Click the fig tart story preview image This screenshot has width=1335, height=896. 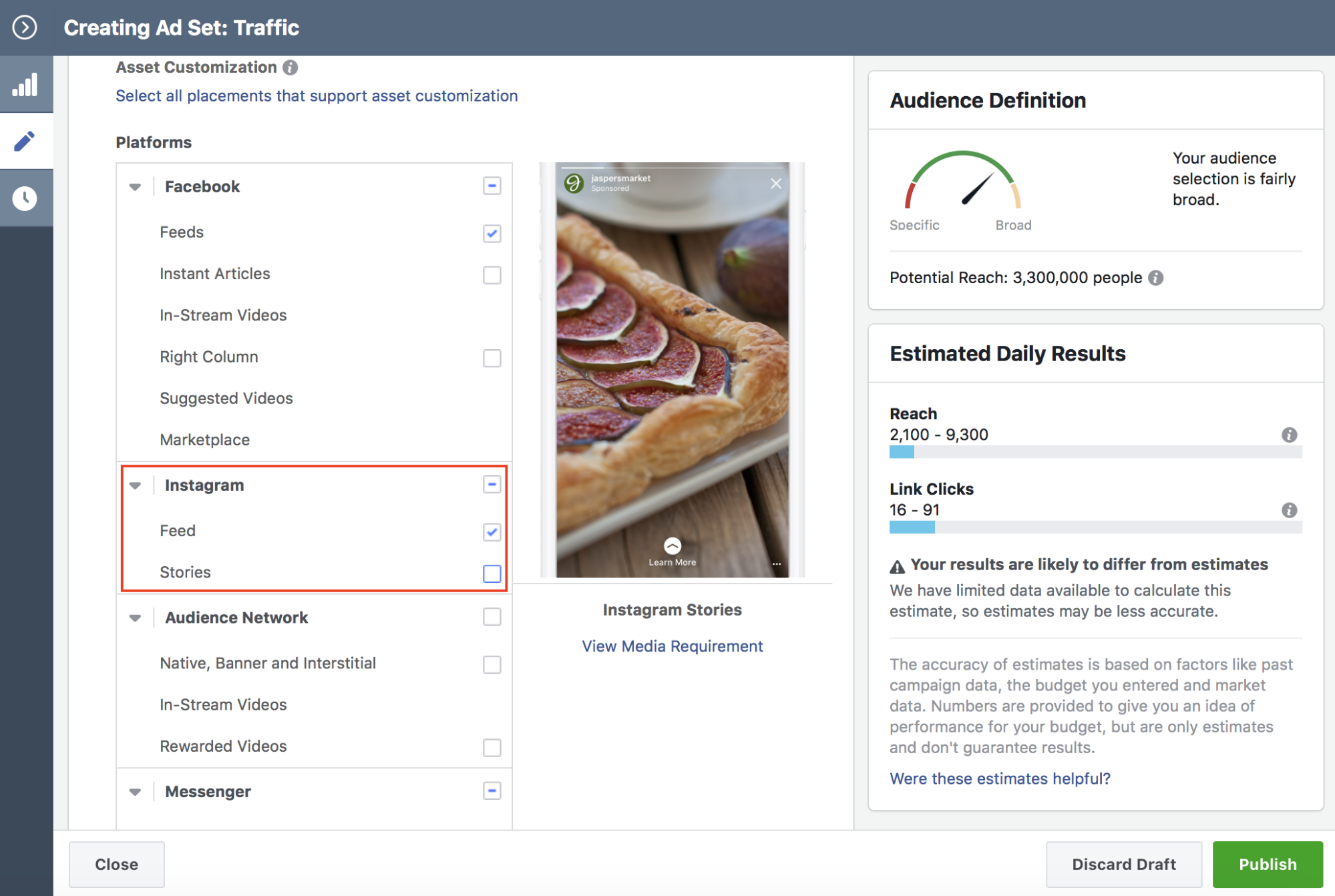pyautogui.click(x=672, y=371)
